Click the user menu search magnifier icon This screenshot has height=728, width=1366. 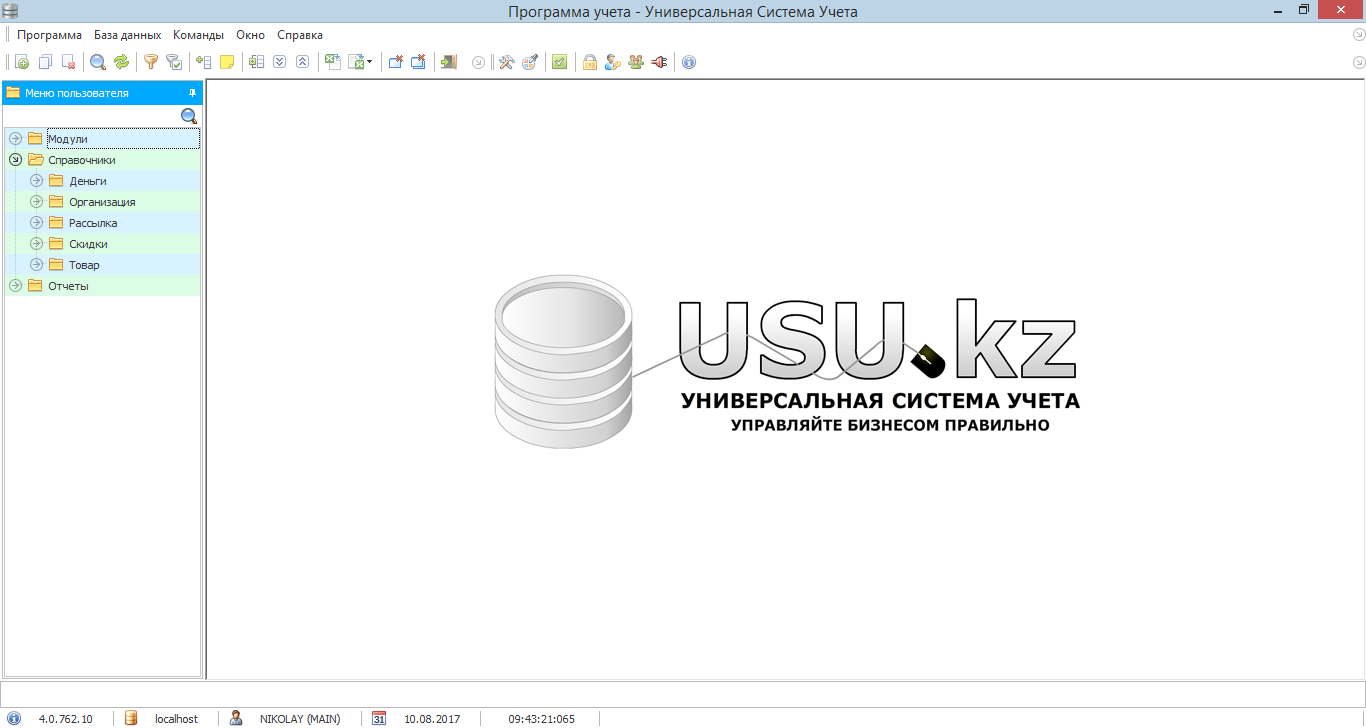[x=189, y=117]
